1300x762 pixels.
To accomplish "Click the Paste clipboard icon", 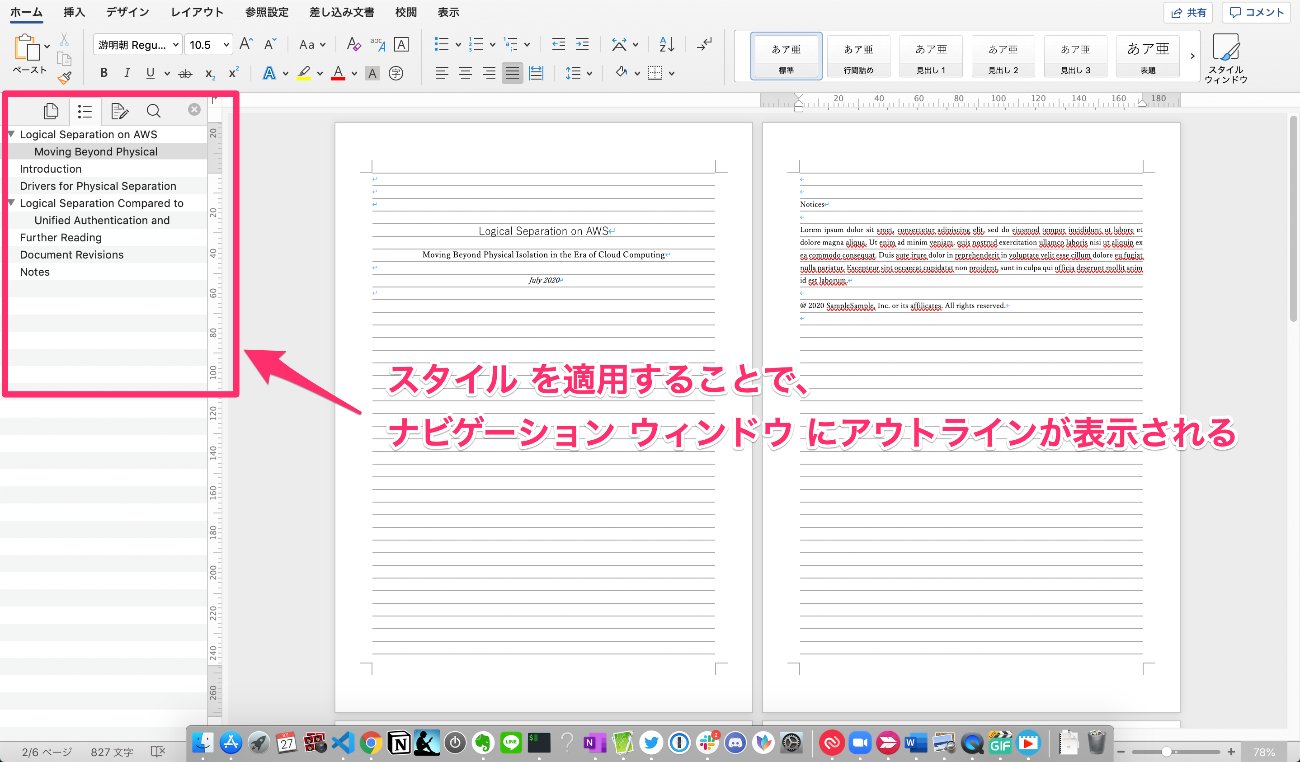I will 28,47.
